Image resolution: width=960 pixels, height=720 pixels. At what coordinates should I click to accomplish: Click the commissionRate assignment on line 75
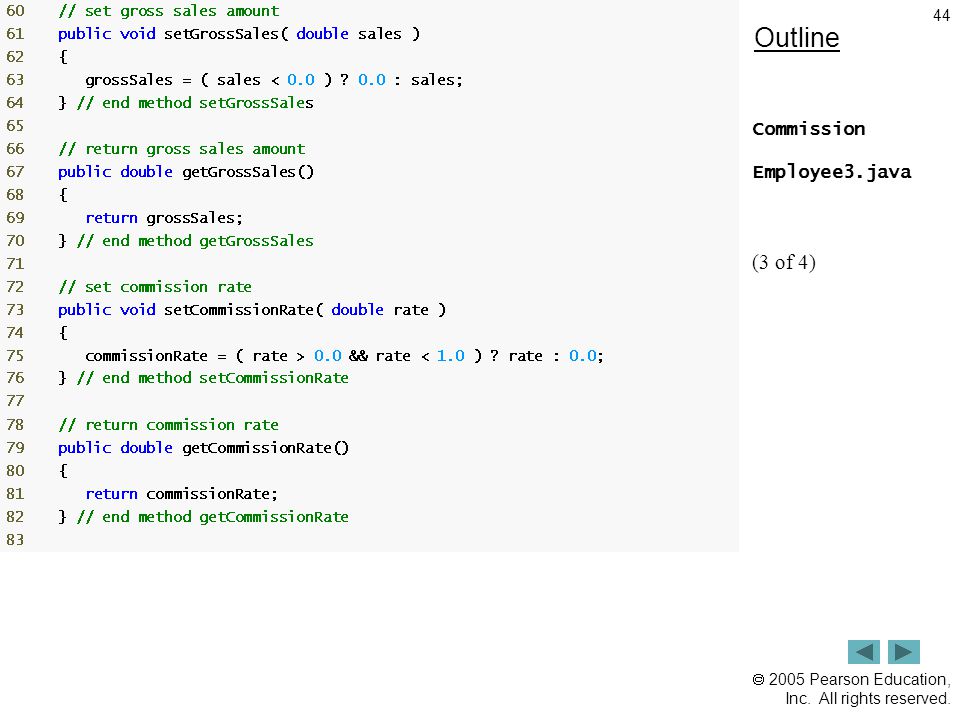point(345,356)
